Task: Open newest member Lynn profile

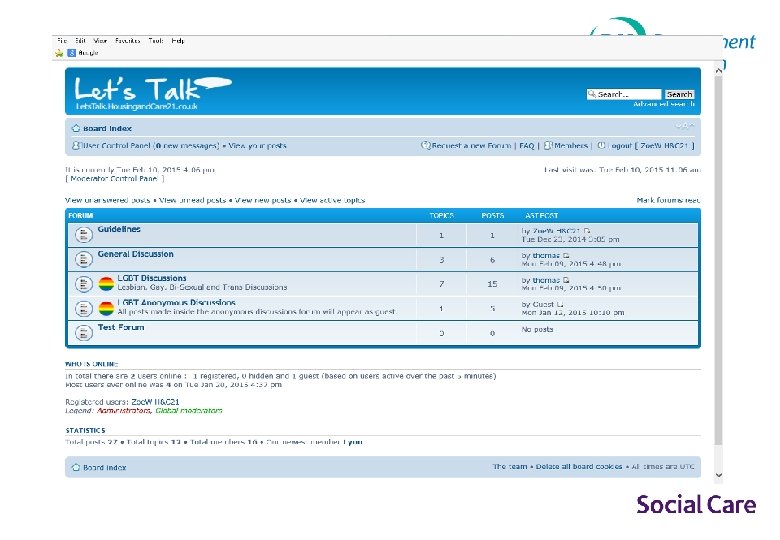Action: 353,442
